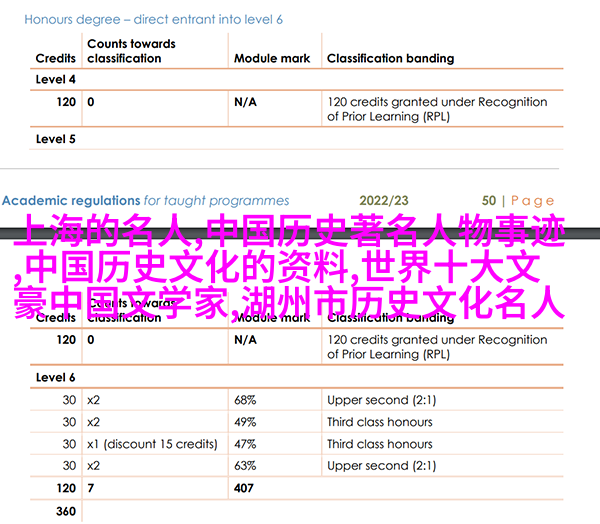Click the "2022/23" year in footer
The image size is (600, 524).
point(384,201)
